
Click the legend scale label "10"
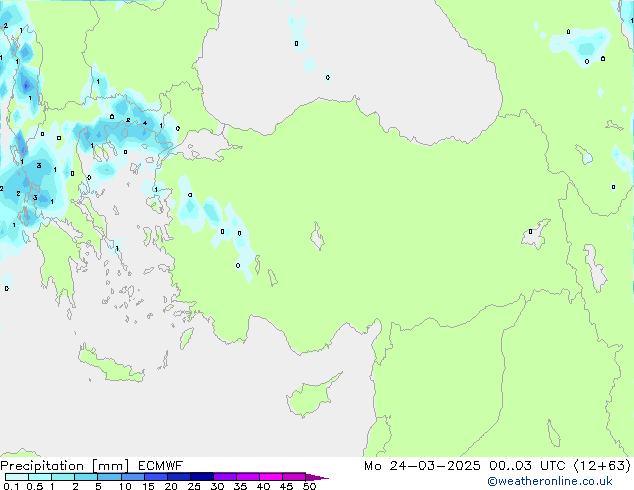click(x=125, y=486)
